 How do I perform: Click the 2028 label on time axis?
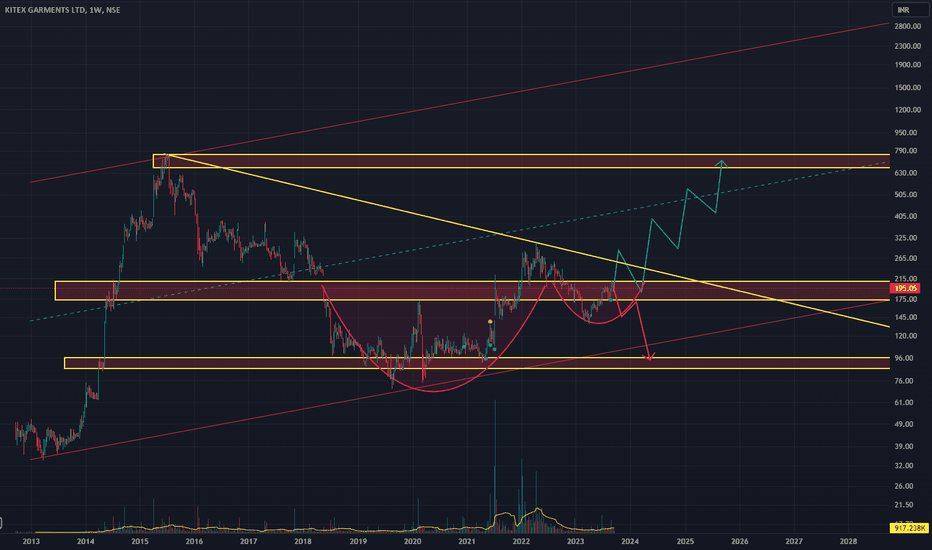click(848, 541)
